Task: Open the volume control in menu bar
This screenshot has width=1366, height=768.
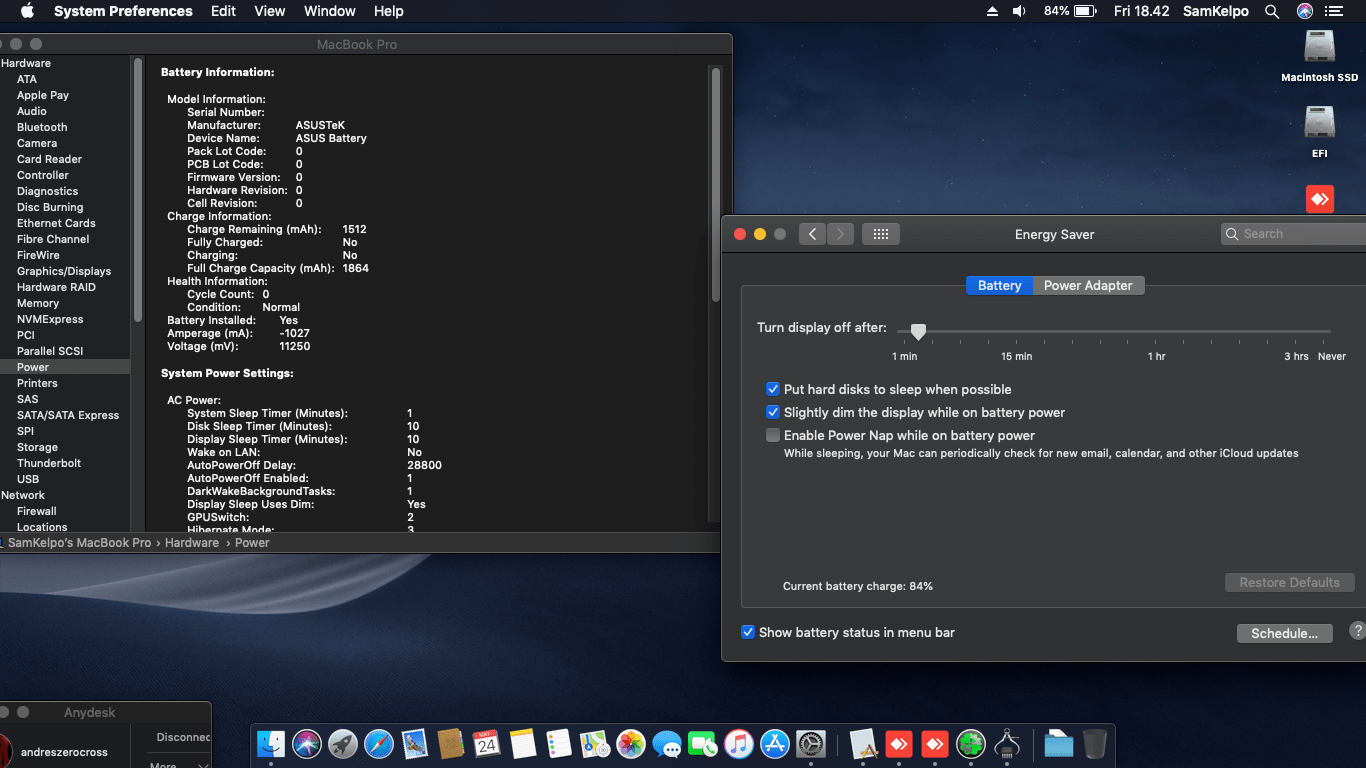Action: pos(1019,11)
